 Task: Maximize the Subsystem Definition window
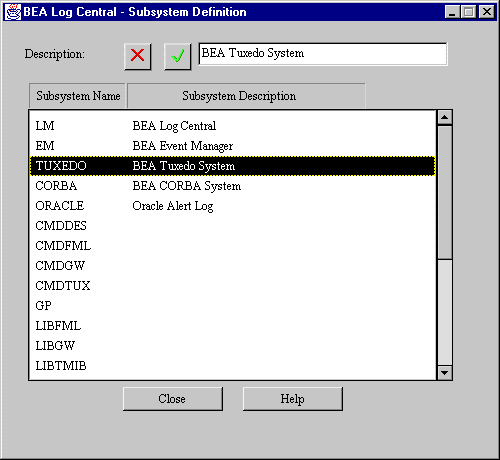(x=468, y=12)
